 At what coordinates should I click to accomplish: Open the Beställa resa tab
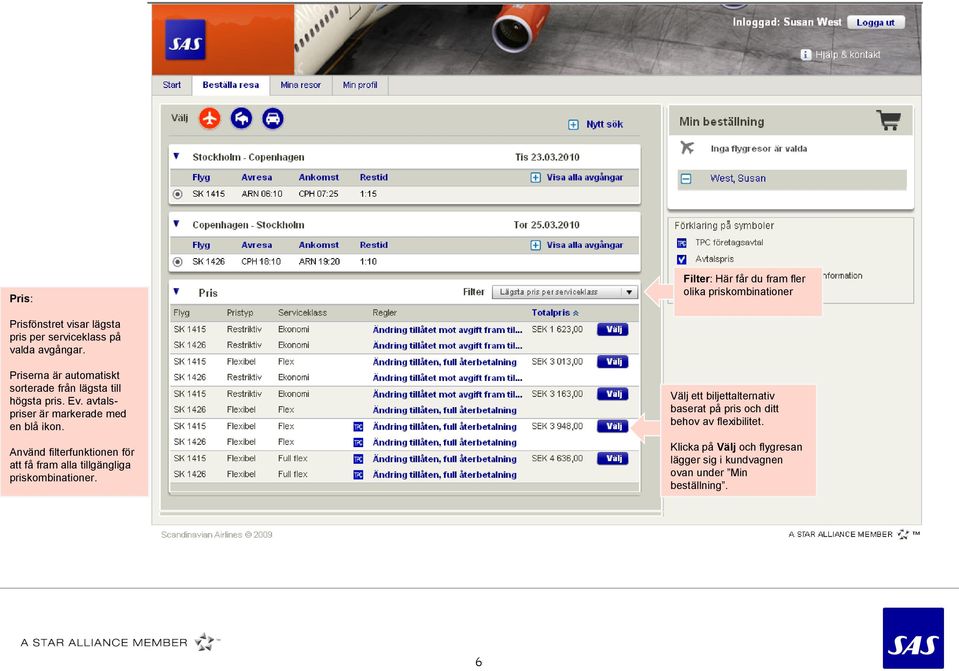click(x=231, y=85)
